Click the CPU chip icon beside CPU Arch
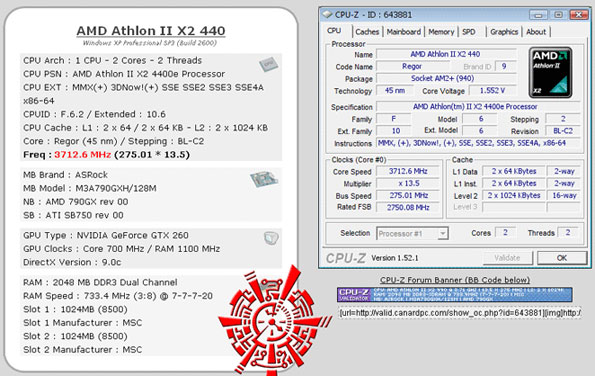Viewport: 595px width, 376px height. [268, 64]
